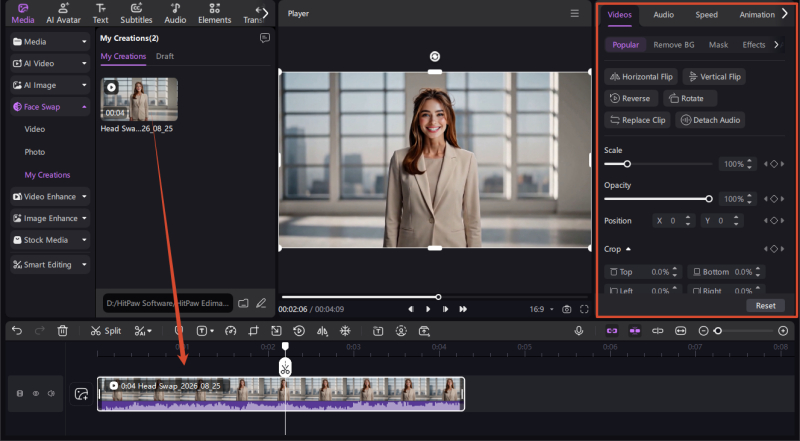Click the Vertical Flip button
This screenshot has width=800, height=441.
click(714, 77)
